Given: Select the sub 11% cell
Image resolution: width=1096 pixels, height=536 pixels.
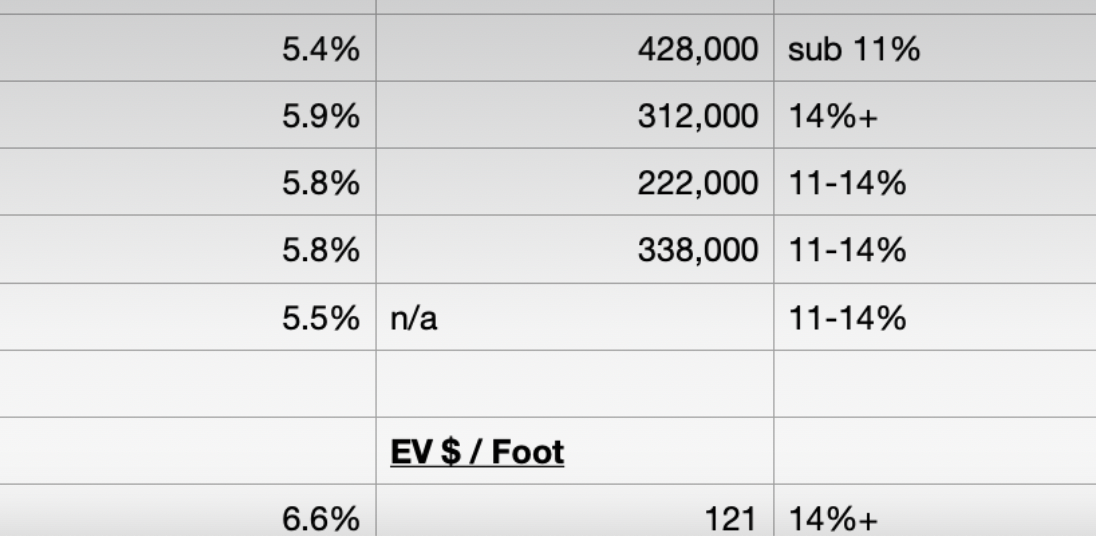Looking at the screenshot, I should point(935,48).
